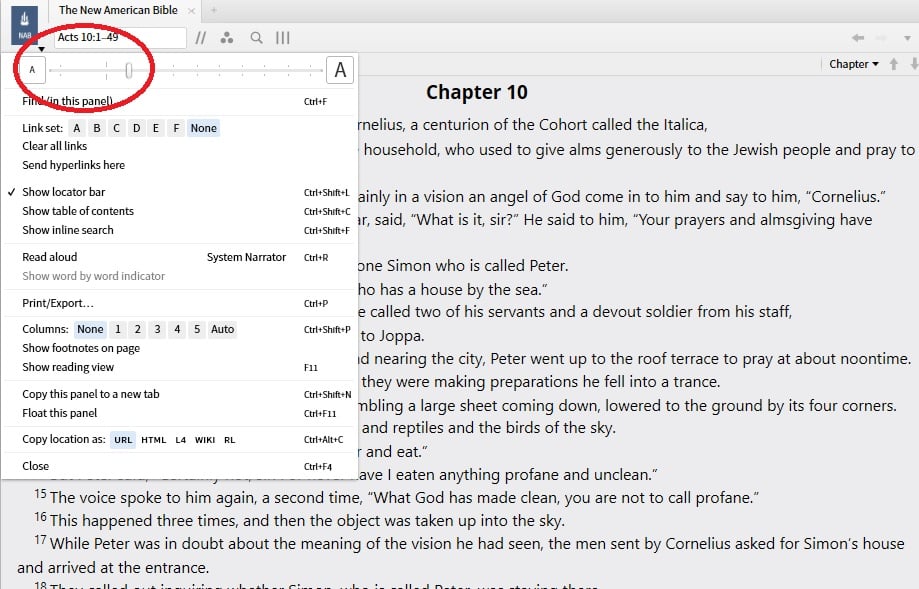Select The New American Bible tab
Image resolution: width=919 pixels, height=589 pixels.
point(118,10)
